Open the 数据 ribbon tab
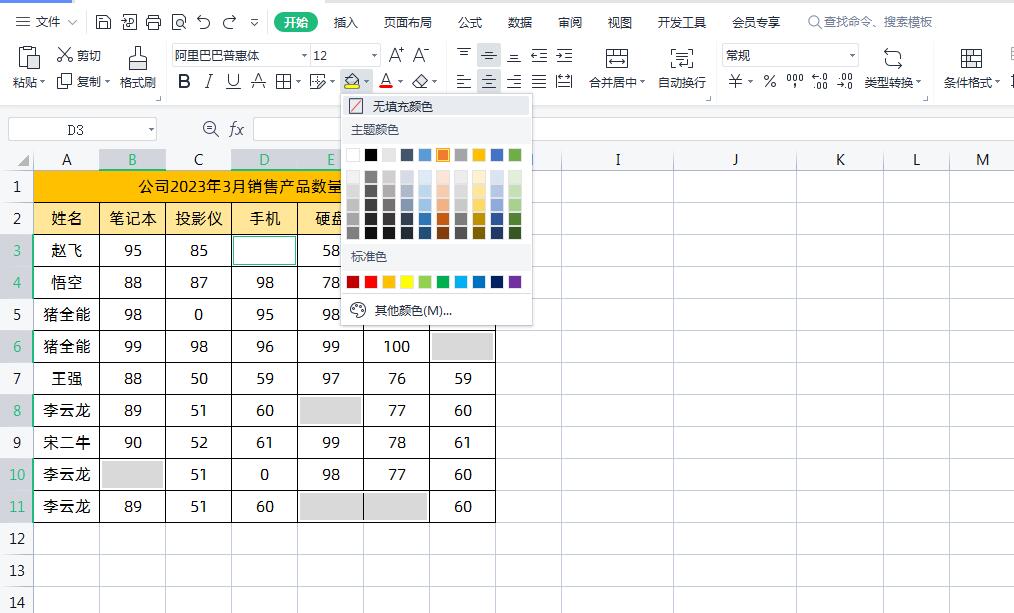Screen dimensions: 1014x613 coord(519,22)
